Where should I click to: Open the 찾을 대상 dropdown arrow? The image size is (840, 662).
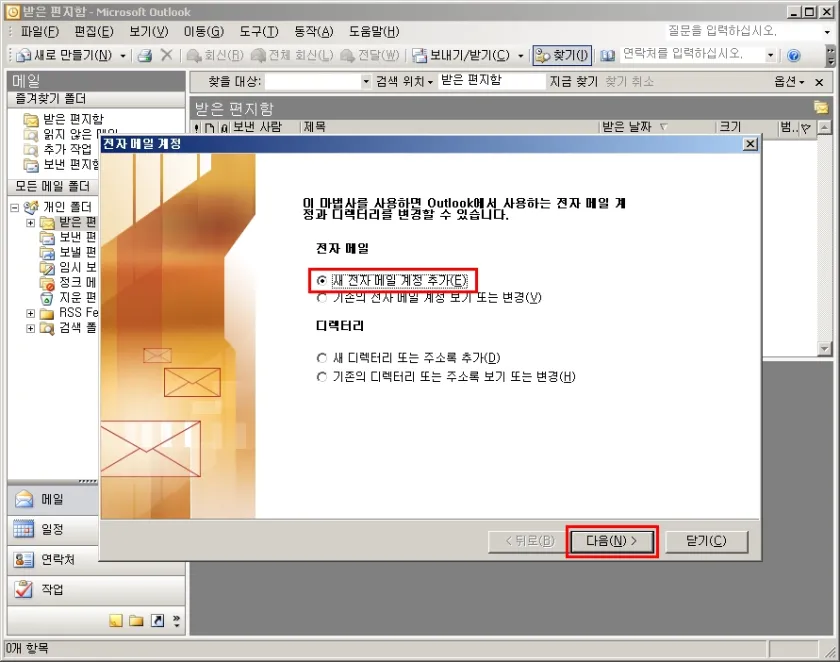[366, 82]
